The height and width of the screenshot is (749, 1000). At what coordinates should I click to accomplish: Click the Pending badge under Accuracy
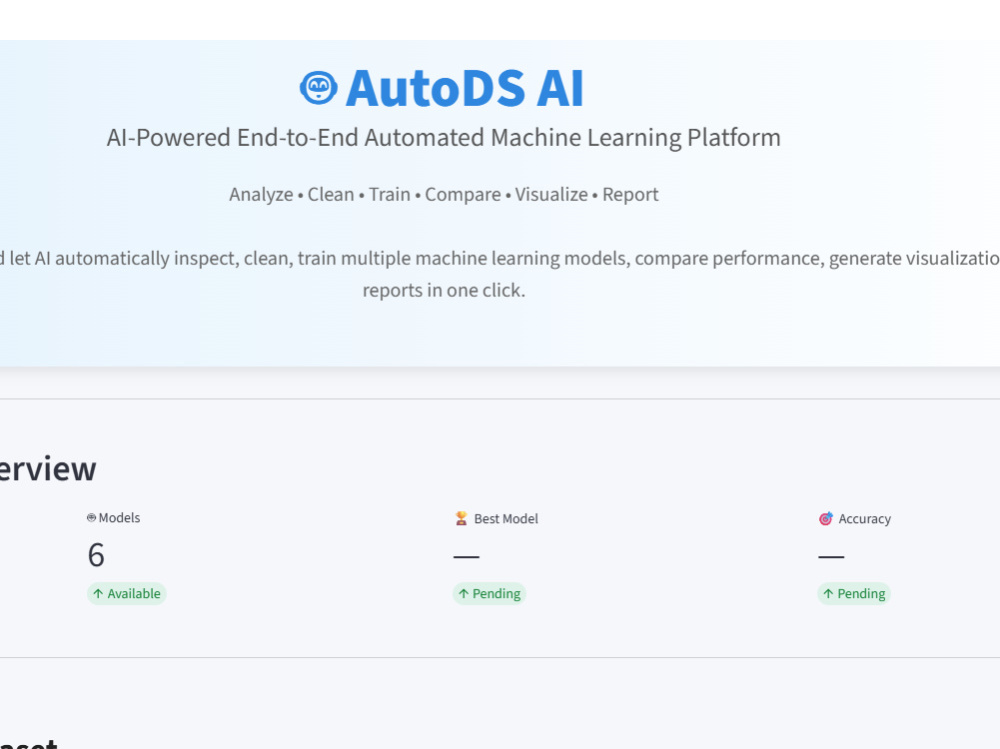[854, 594]
